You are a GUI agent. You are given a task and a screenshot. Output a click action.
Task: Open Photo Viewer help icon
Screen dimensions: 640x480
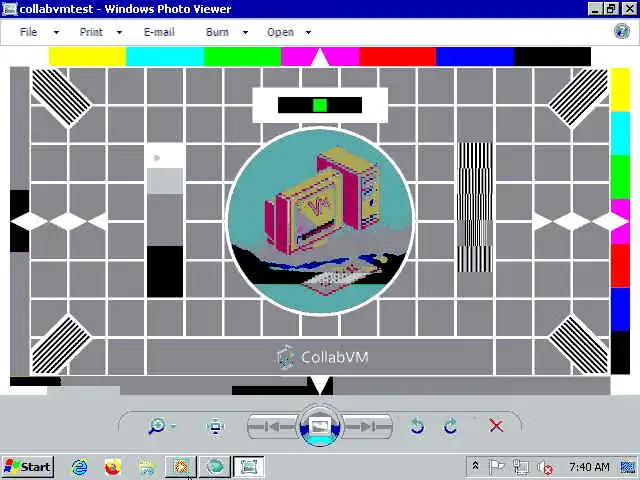tap(622, 31)
